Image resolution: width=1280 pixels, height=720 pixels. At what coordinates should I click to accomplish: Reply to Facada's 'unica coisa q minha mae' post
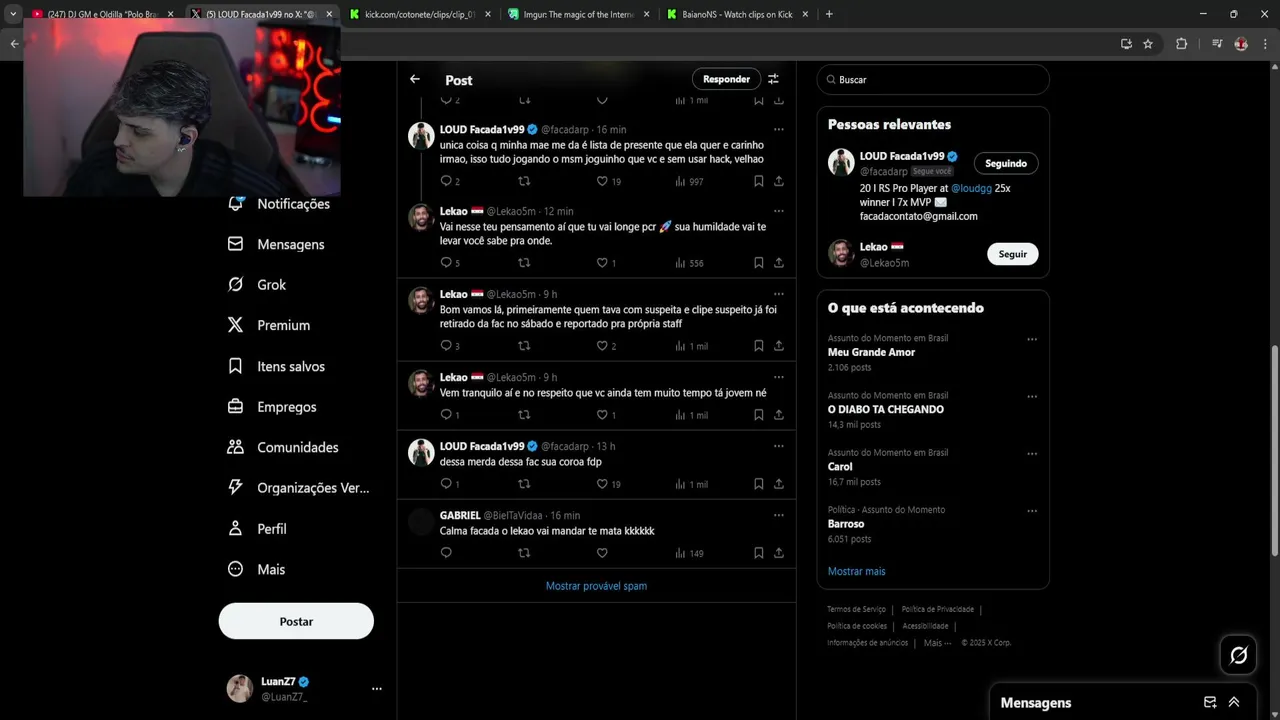click(x=446, y=181)
